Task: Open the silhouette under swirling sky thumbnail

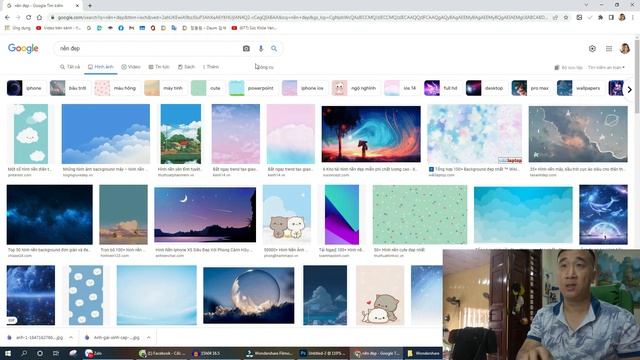Action: click(x=371, y=134)
